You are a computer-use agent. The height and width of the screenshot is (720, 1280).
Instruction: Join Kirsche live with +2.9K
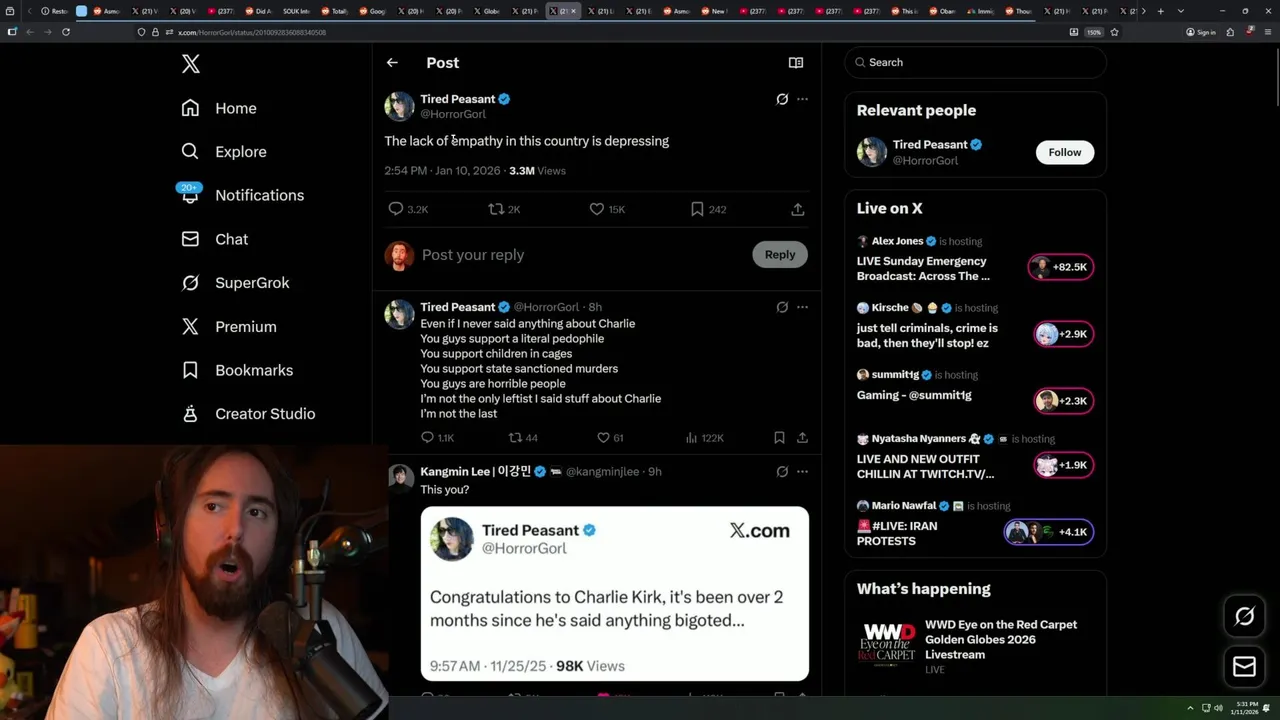tap(1063, 334)
